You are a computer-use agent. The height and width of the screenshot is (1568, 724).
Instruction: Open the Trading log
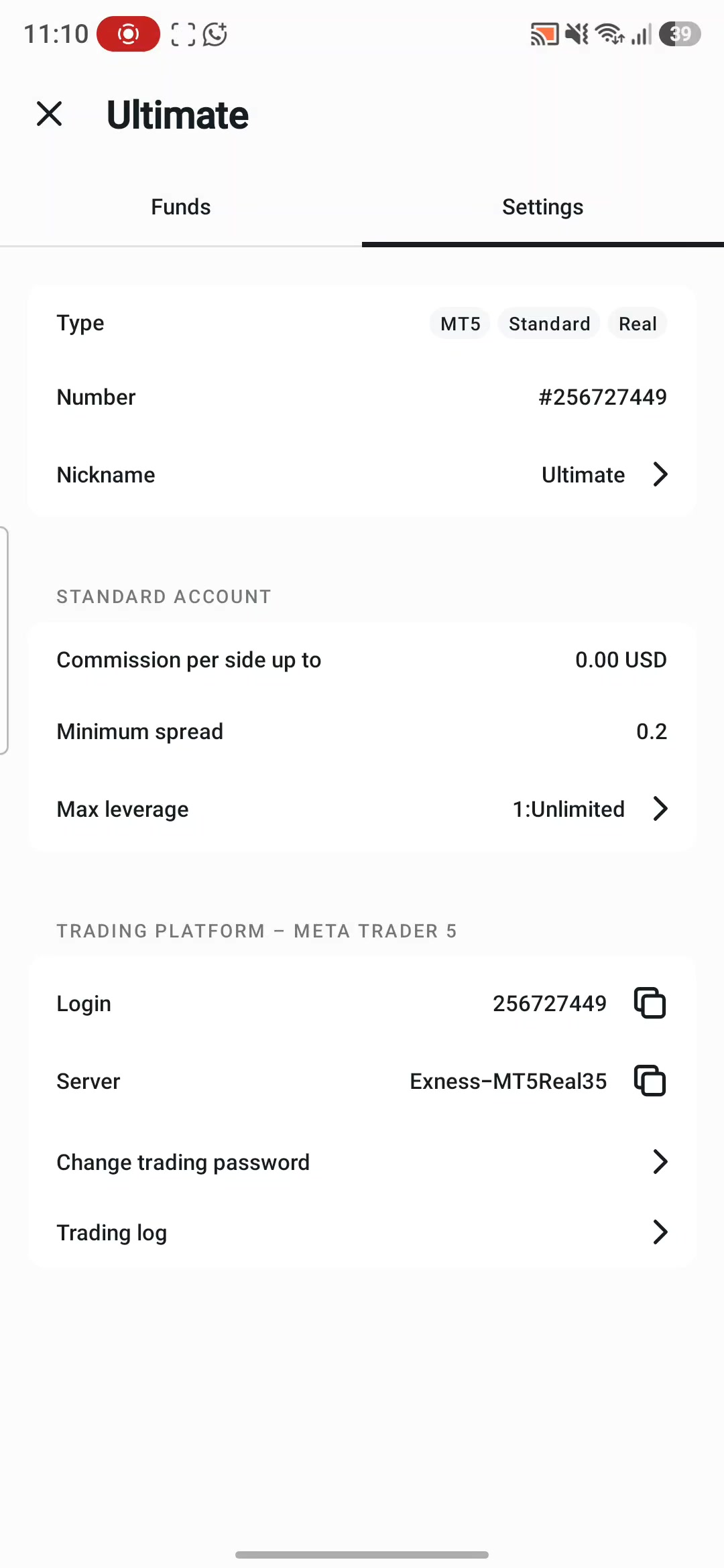click(362, 1232)
